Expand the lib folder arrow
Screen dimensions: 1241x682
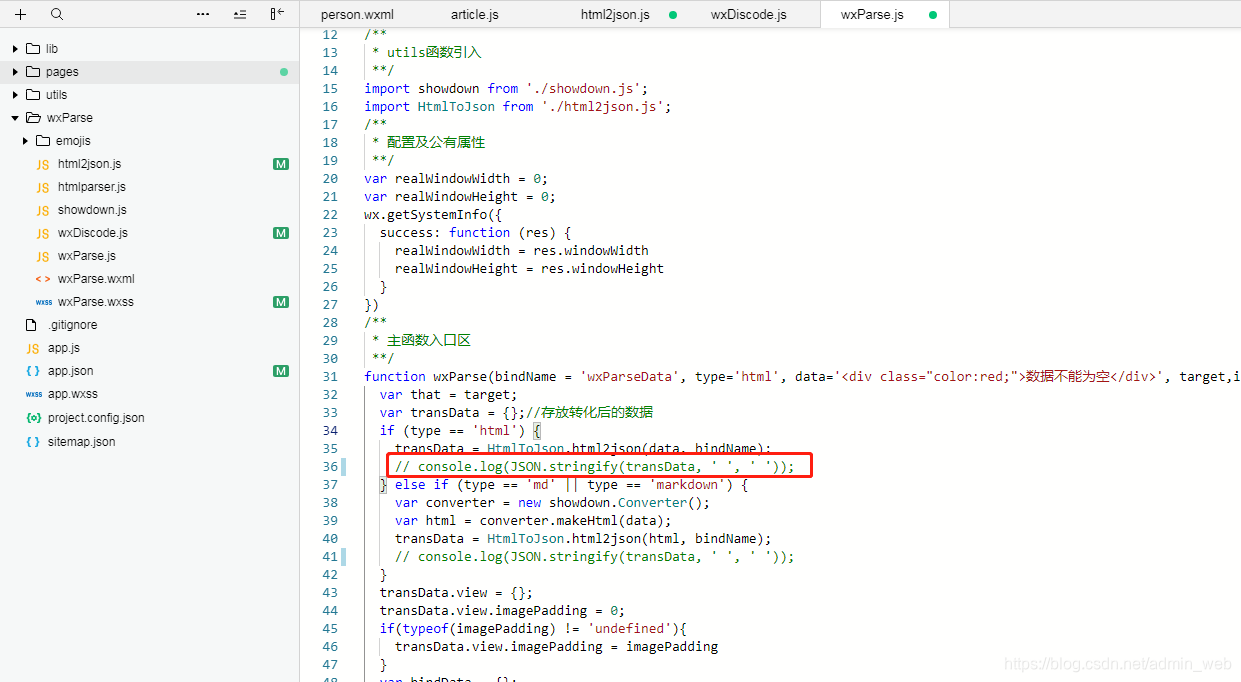coord(15,48)
